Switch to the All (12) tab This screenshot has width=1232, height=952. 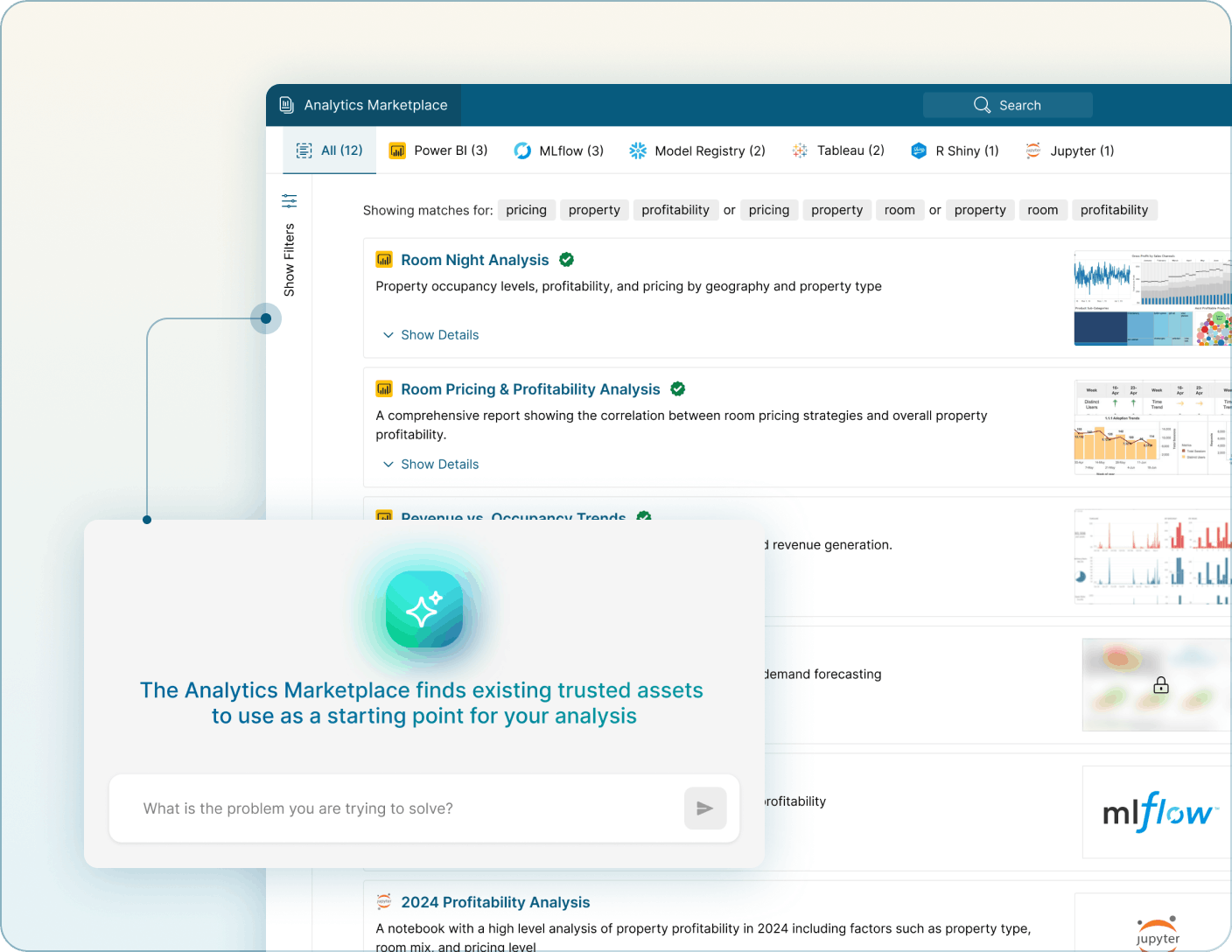tap(330, 150)
